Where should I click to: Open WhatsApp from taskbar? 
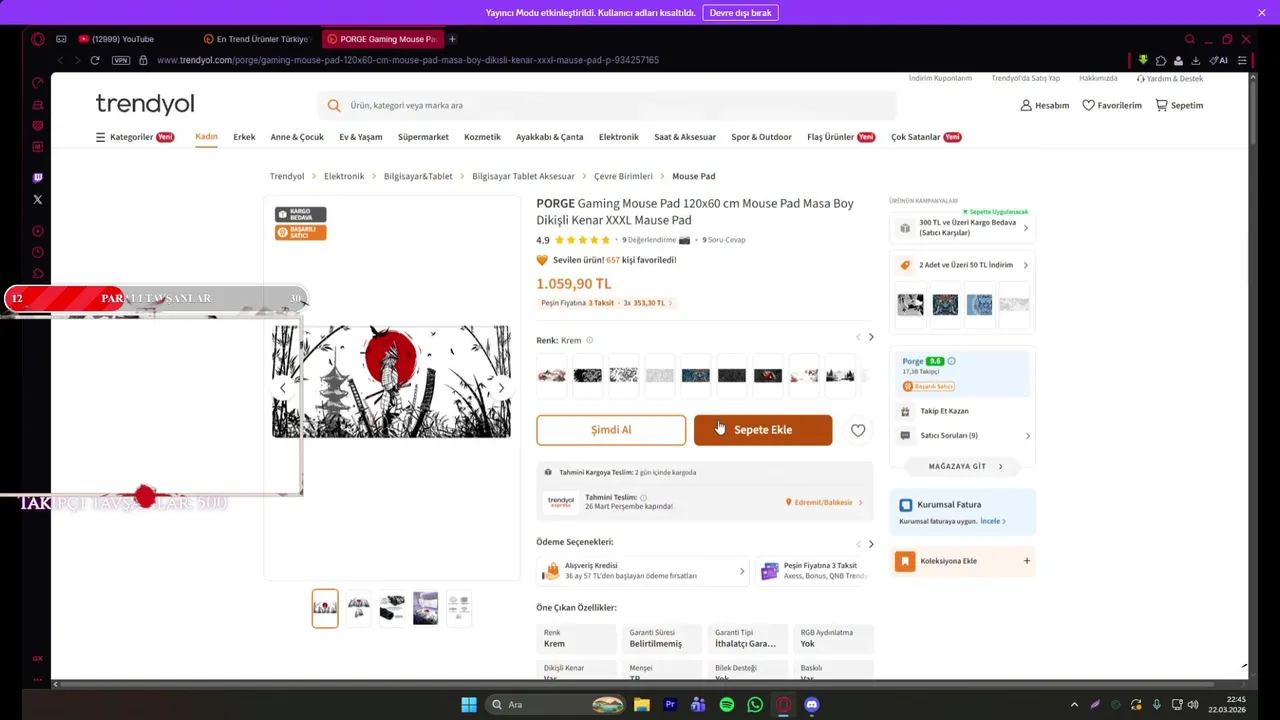pyautogui.click(x=755, y=705)
